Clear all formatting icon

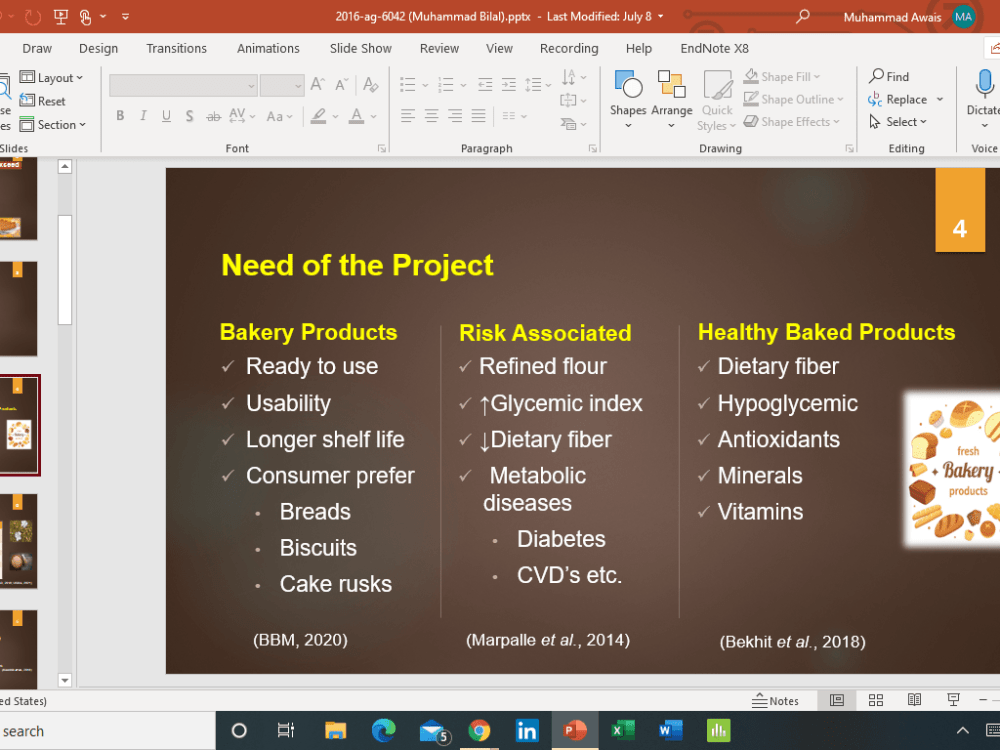point(371,85)
